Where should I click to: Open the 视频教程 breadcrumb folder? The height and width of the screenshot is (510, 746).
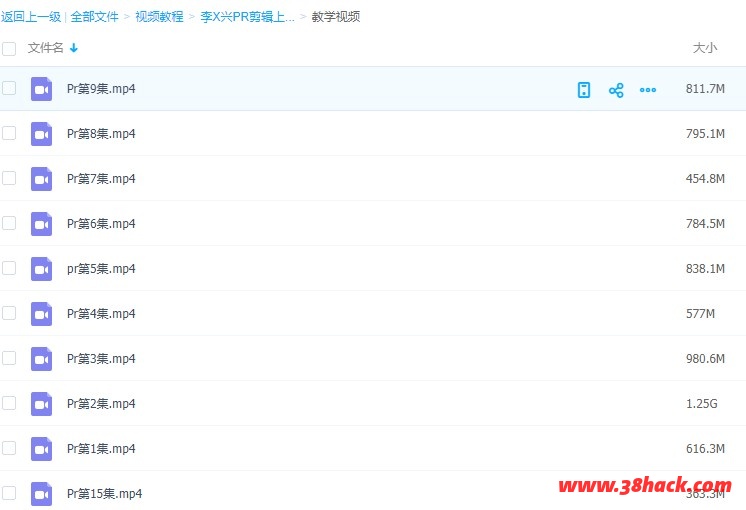pos(159,17)
